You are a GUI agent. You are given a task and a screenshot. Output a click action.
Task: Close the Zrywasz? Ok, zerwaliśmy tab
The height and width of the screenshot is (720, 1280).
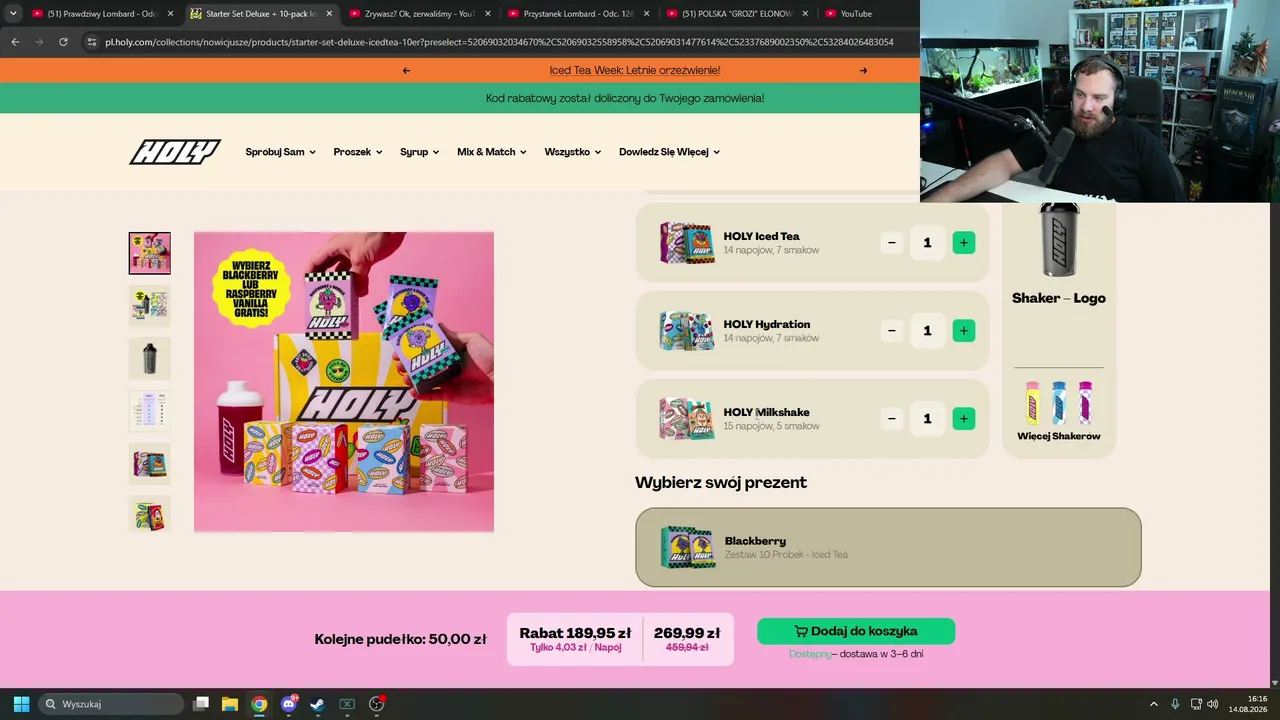click(488, 14)
